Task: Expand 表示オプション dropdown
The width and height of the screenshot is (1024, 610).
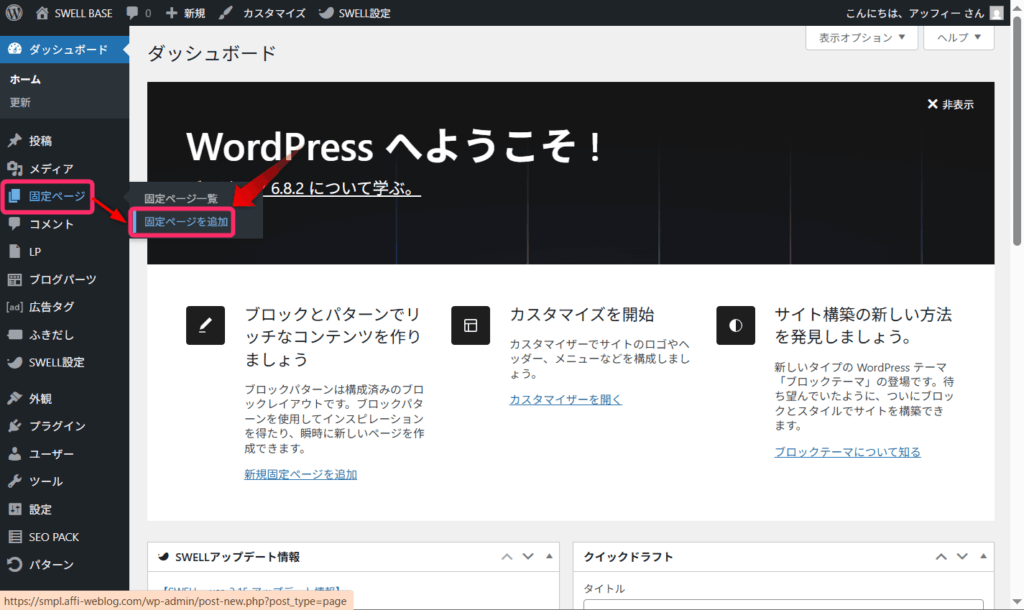Action: pos(861,37)
